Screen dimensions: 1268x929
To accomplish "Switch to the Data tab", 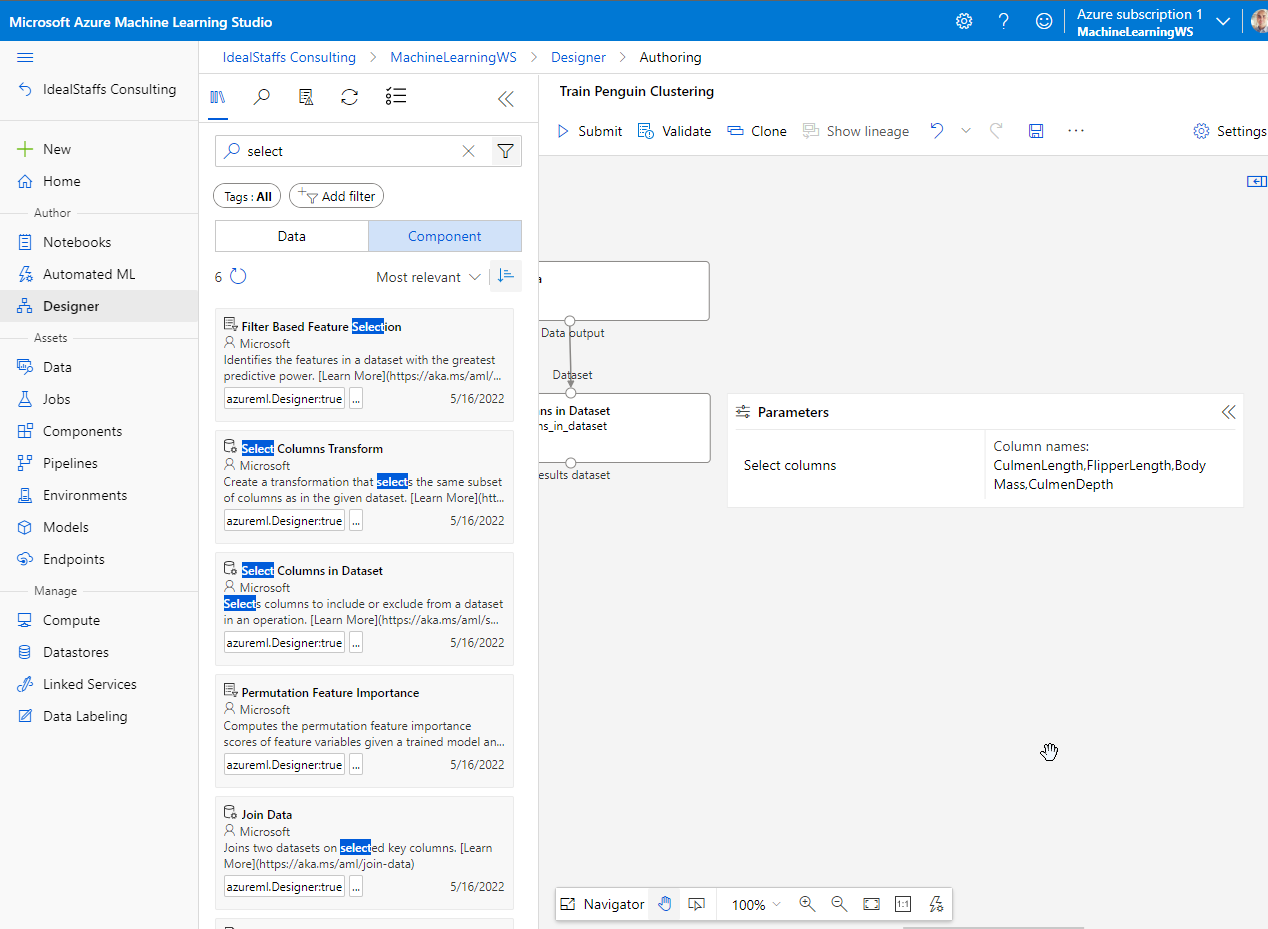I will 292,236.
